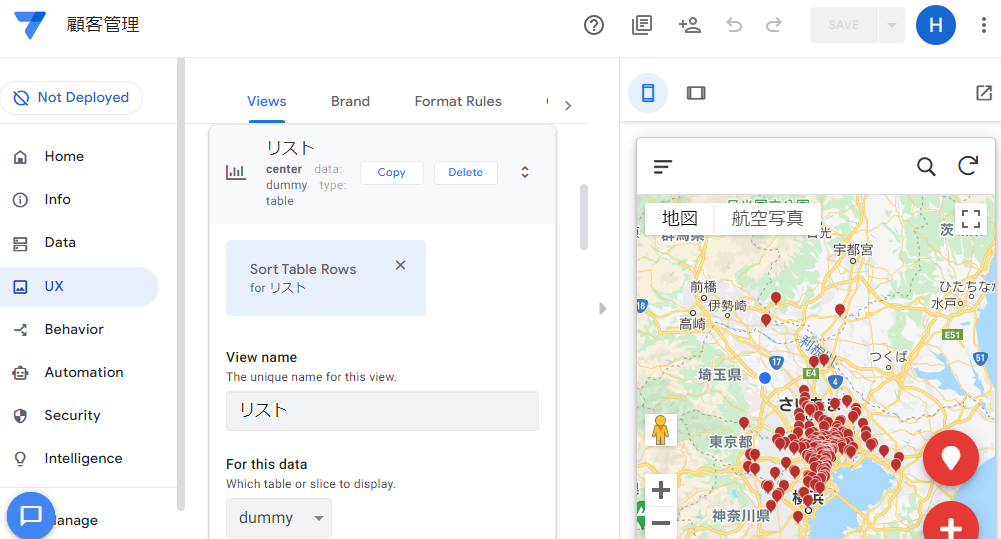
Task: Click the sync refresh icon in preview
Action: (x=968, y=166)
